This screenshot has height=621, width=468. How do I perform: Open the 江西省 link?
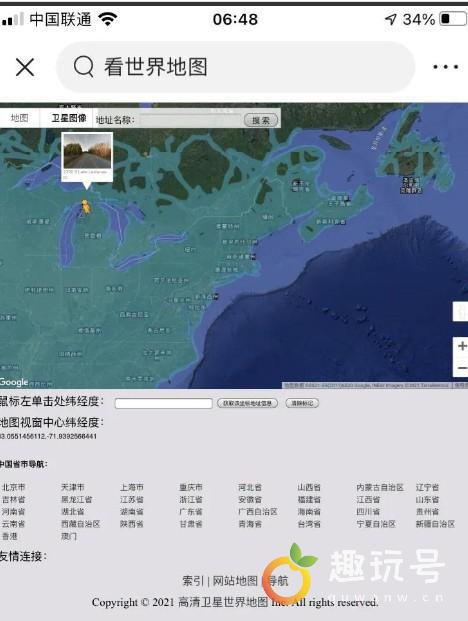[x=368, y=499]
